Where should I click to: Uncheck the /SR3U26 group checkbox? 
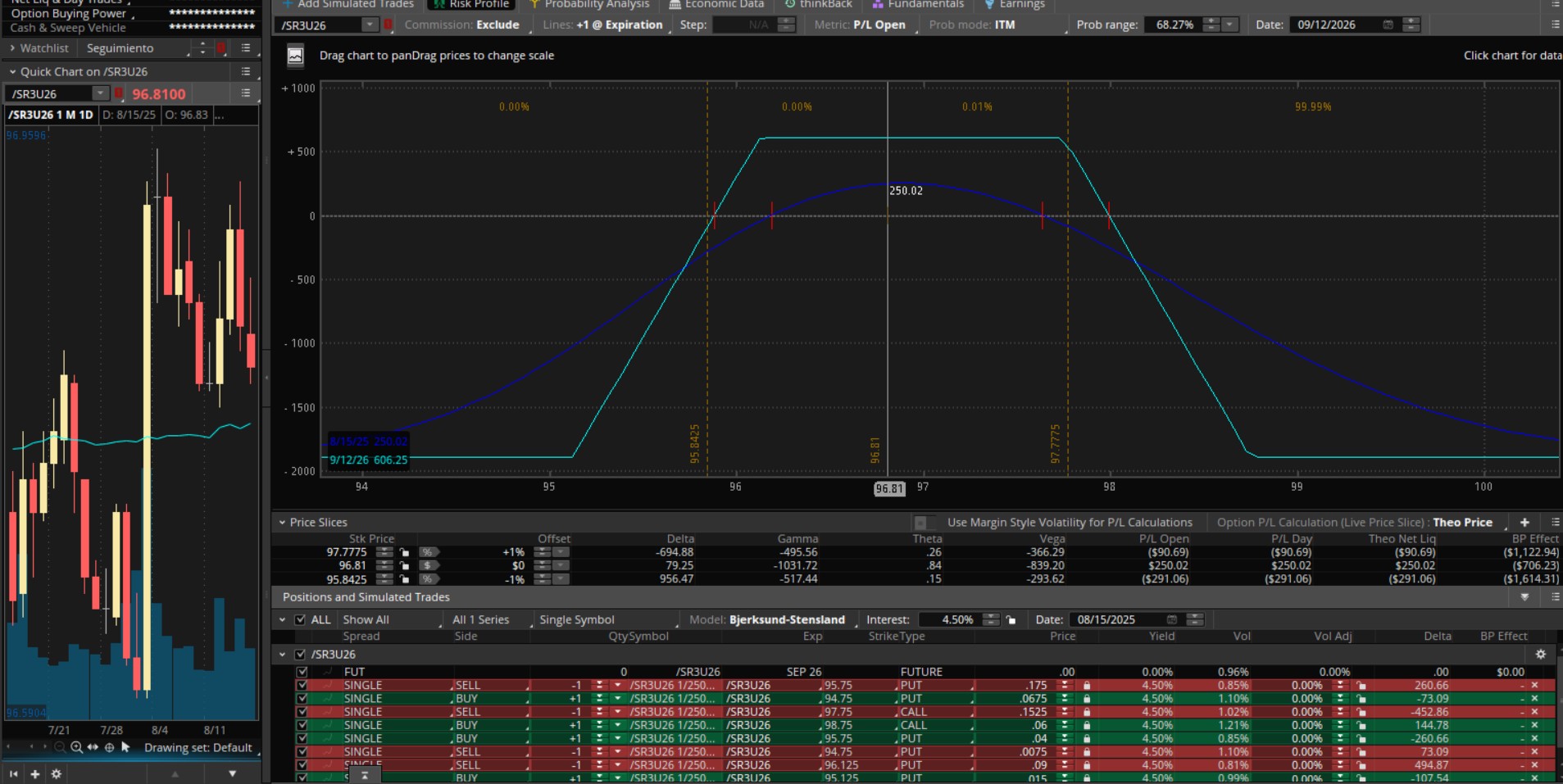click(300, 655)
